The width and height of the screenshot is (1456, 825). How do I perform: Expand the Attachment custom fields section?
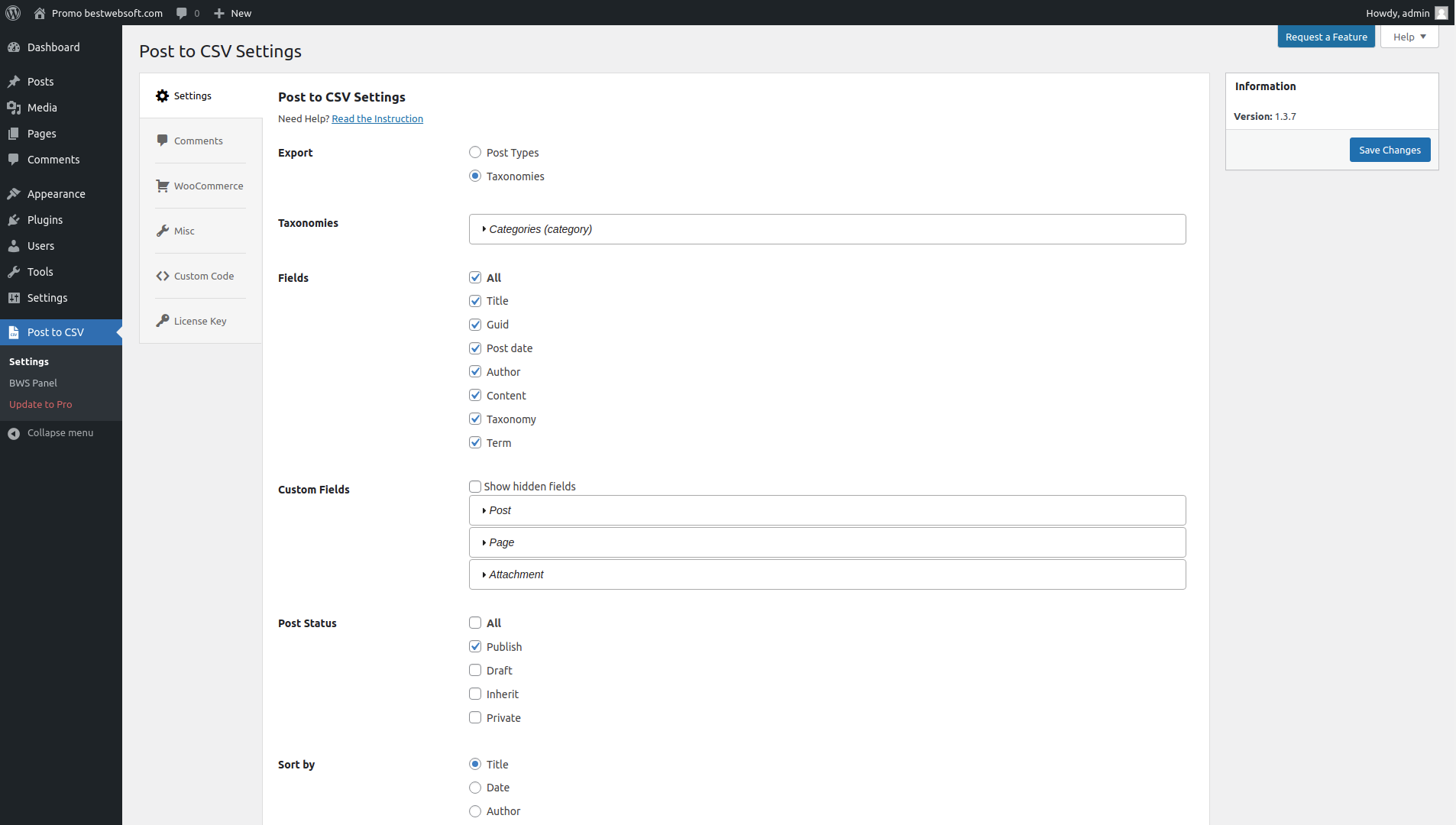827,574
